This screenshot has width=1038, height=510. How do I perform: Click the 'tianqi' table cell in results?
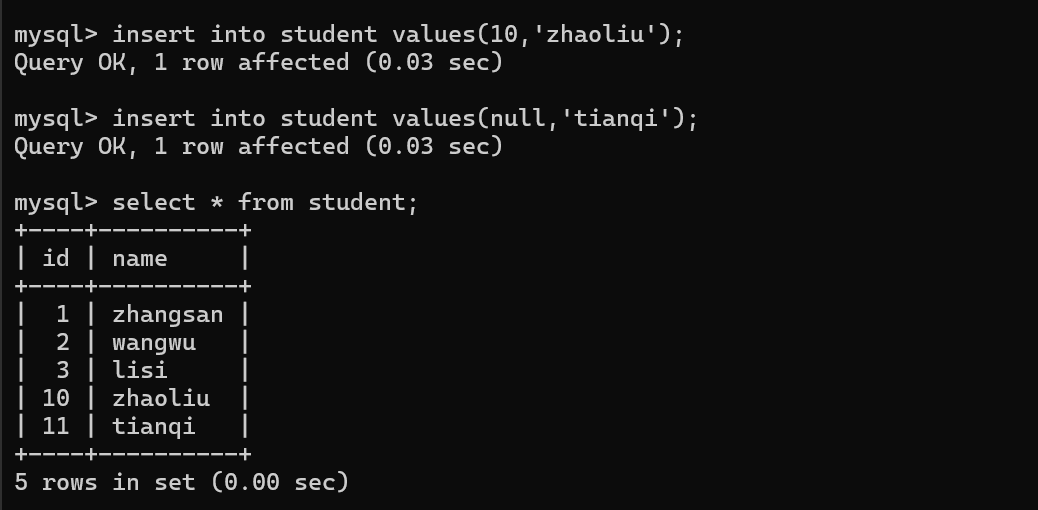[154, 426]
